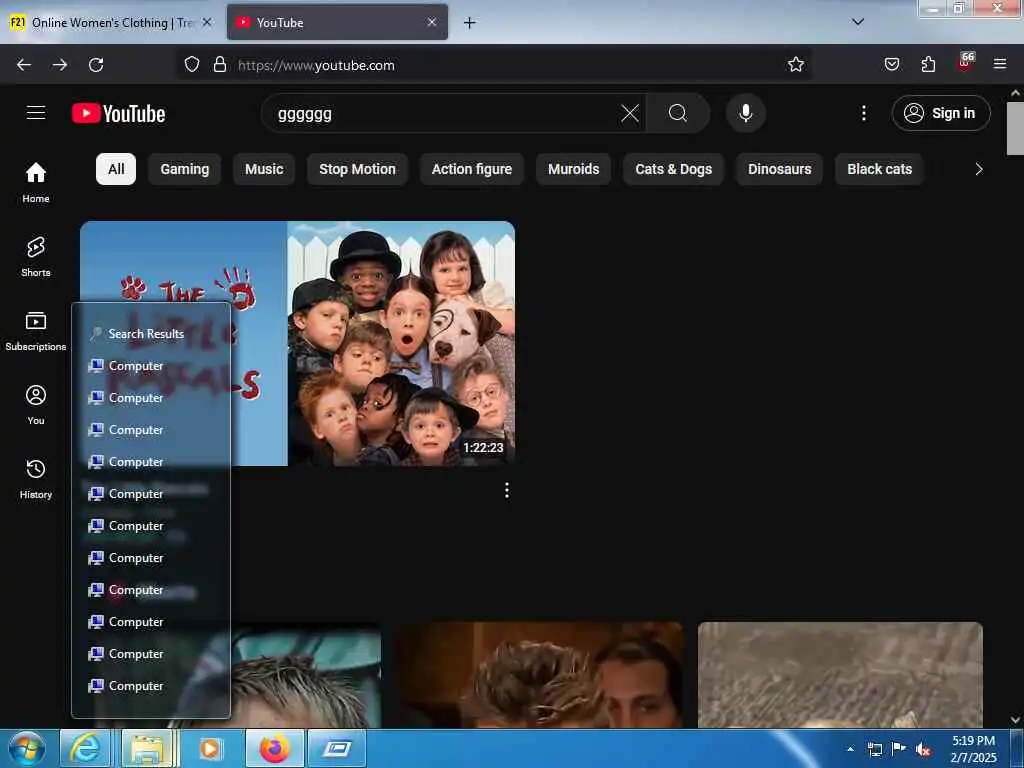The height and width of the screenshot is (768, 1024).
Task: Go back with the browser back arrow
Action: click(x=24, y=65)
